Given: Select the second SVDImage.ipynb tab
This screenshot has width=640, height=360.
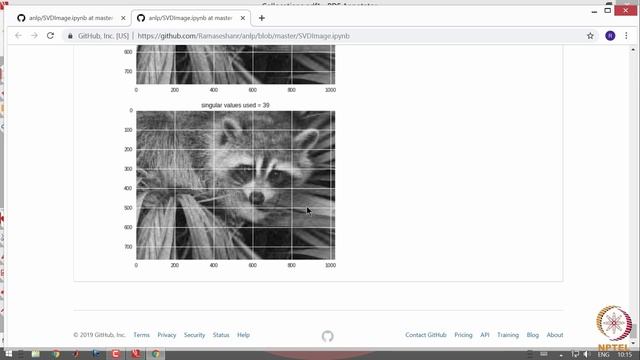Looking at the screenshot, I should coord(190,18).
